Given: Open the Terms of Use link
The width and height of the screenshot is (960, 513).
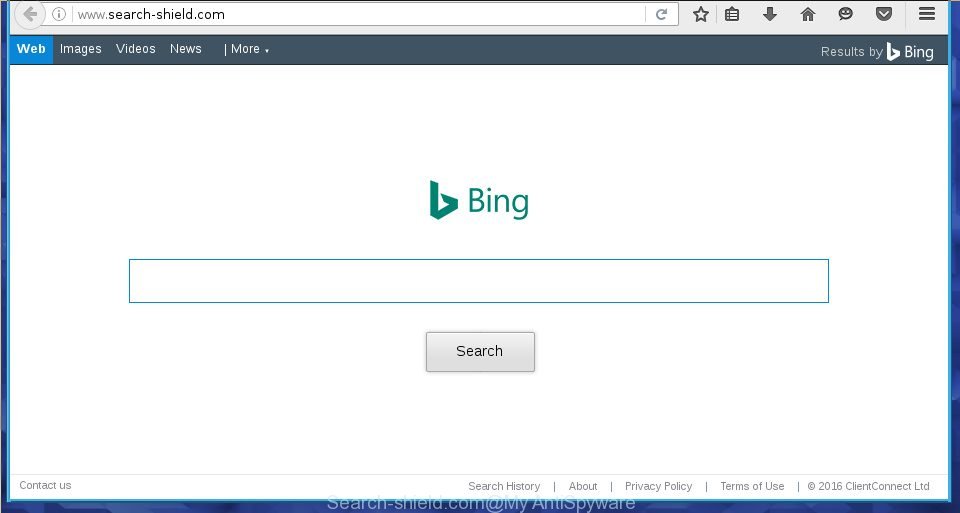Looking at the screenshot, I should tap(752, 486).
